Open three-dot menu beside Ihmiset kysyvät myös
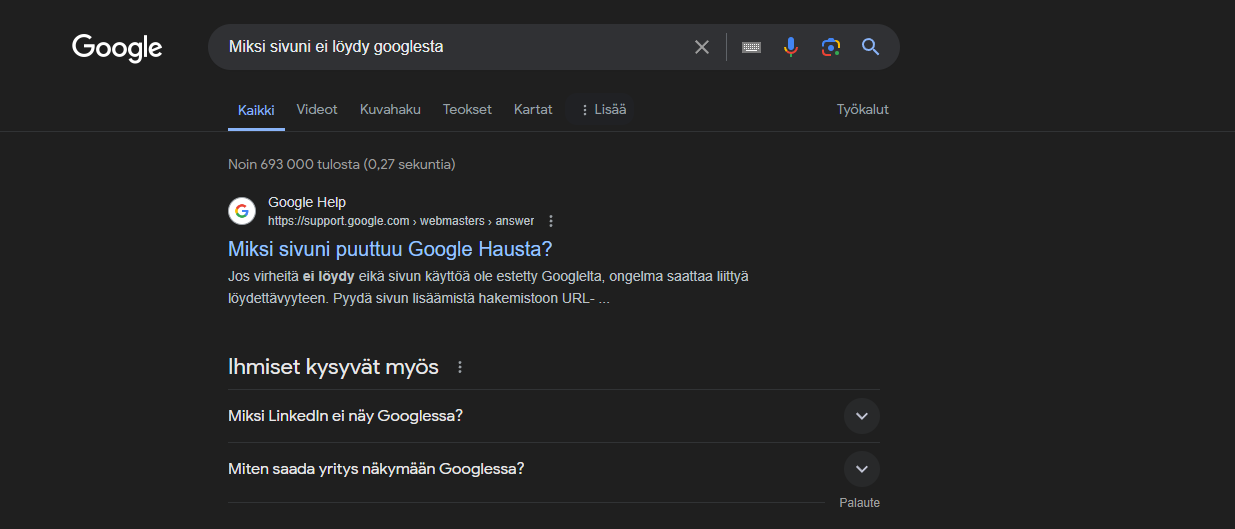The width and height of the screenshot is (1235, 529). (460, 367)
